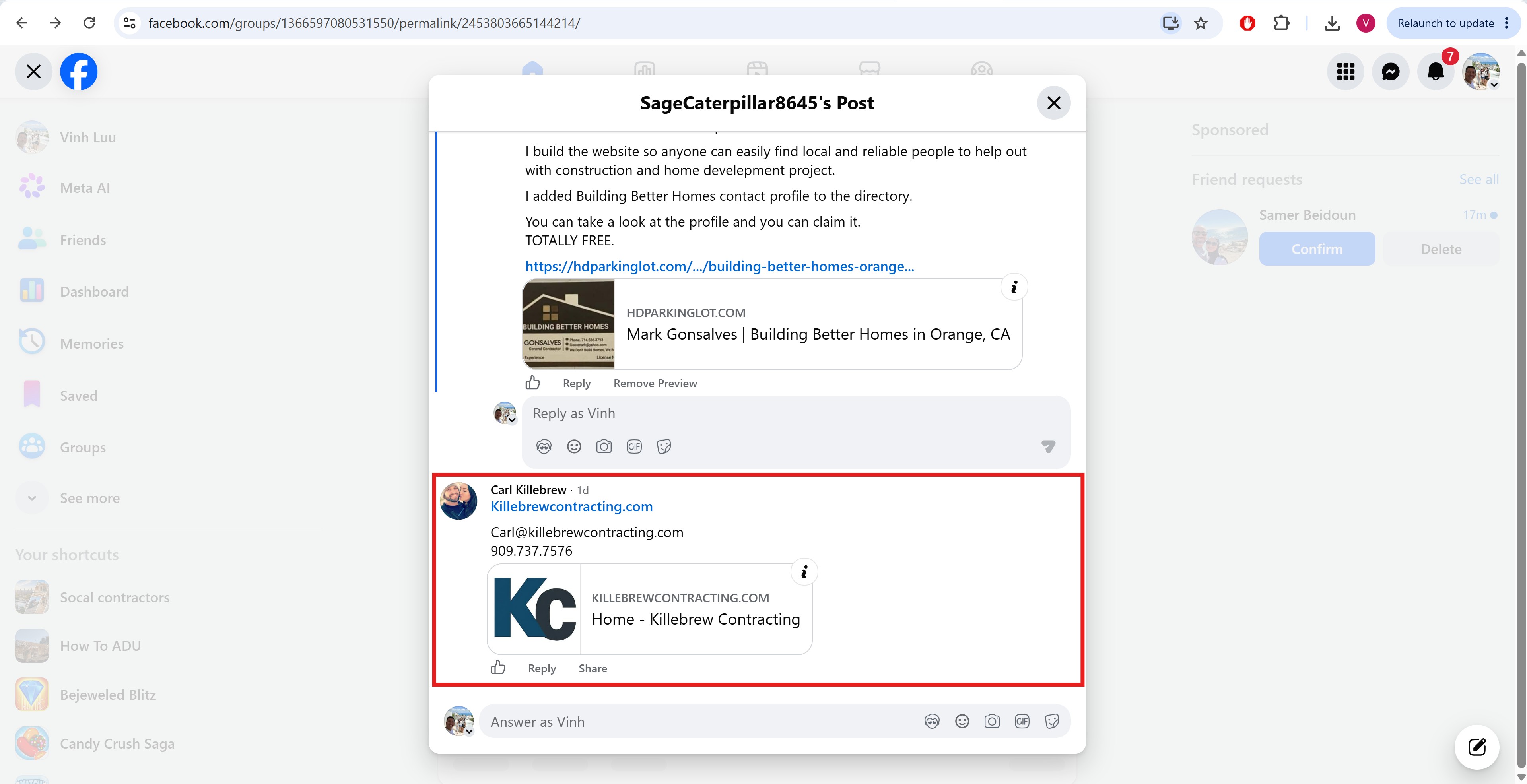
Task: Click the install app icon in address bar
Action: (1170, 23)
